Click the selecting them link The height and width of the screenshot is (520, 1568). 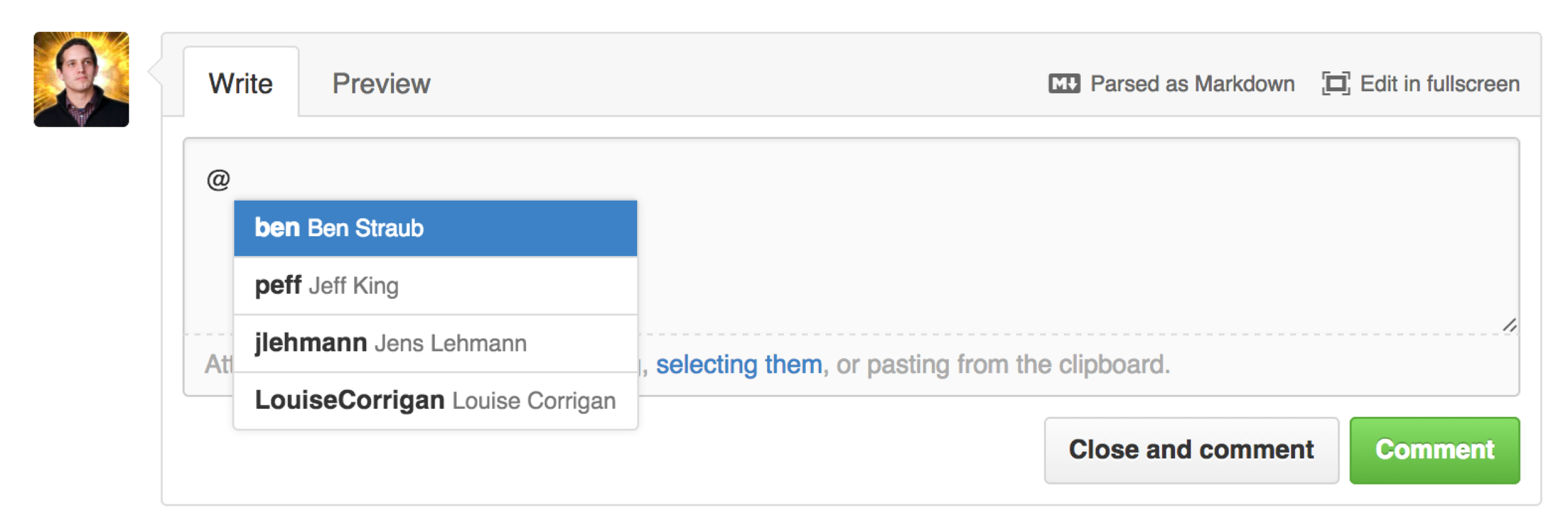738,364
